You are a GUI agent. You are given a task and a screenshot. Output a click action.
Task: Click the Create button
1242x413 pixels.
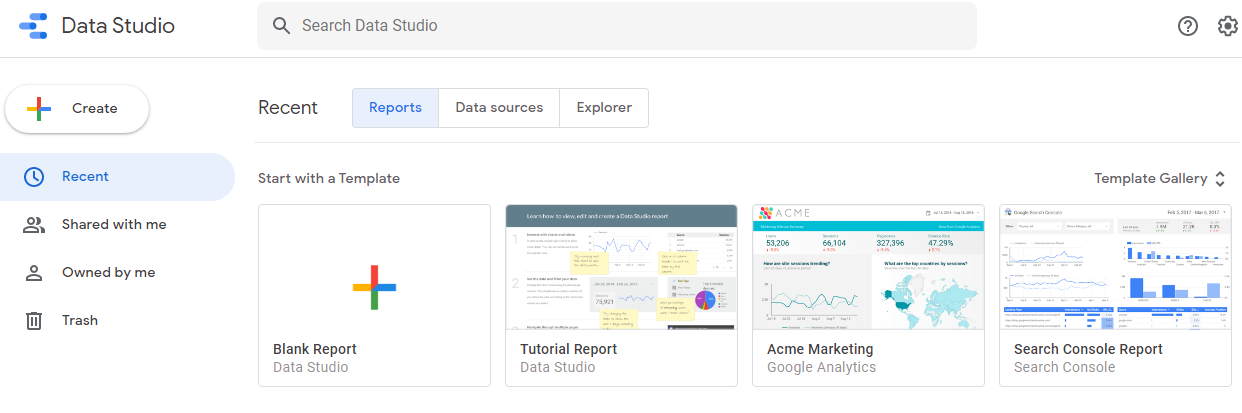pyautogui.click(x=77, y=109)
